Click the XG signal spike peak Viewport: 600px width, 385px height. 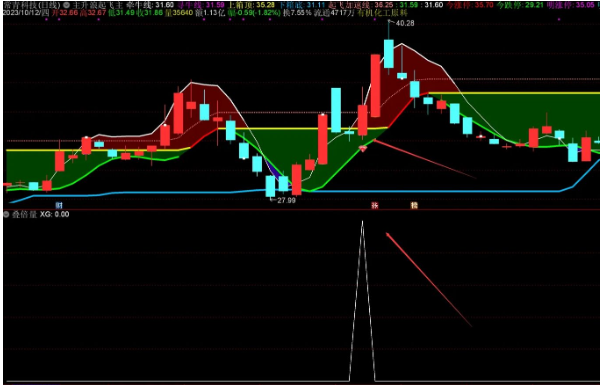[x=362, y=222]
